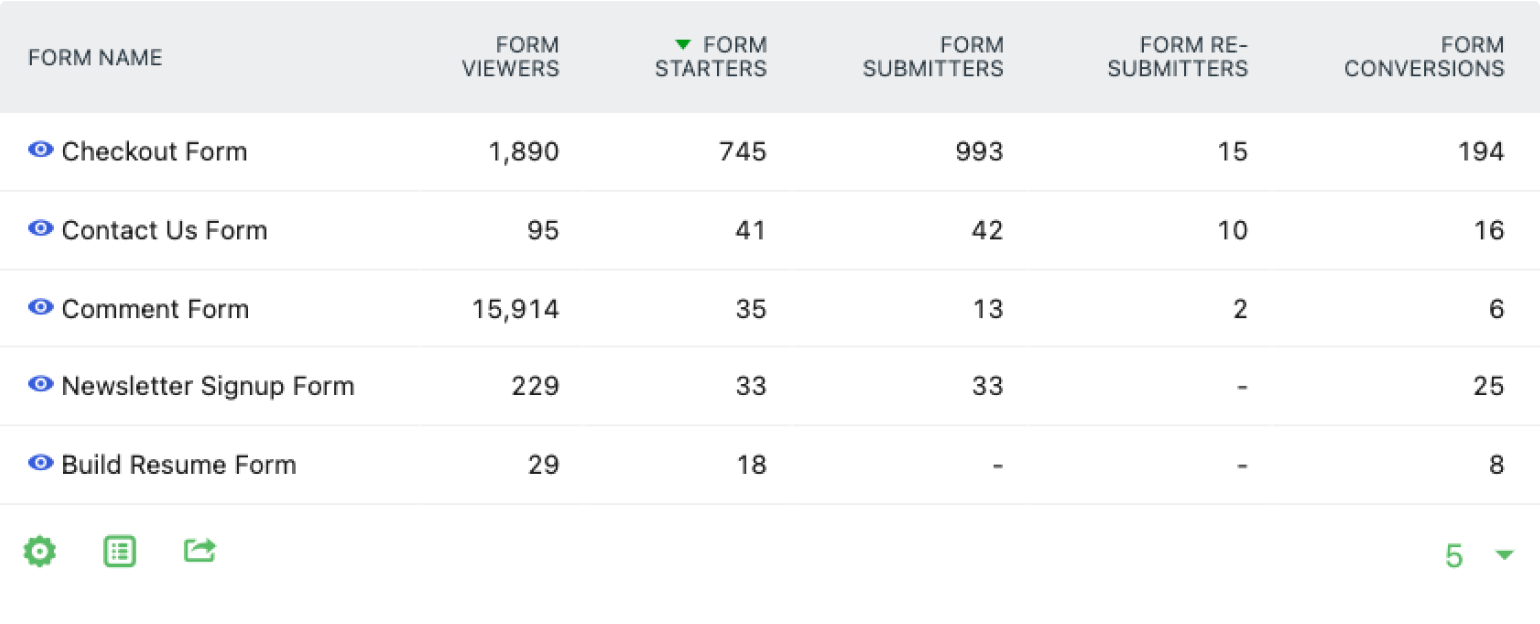Select the Build Resume Form label
Viewport: 1540px width, 624px height.
[x=179, y=465]
